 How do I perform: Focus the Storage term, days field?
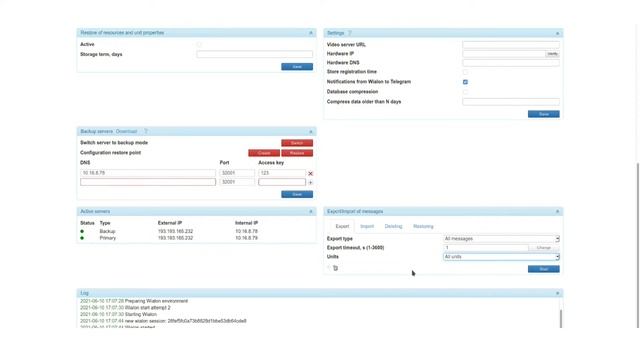point(254,54)
